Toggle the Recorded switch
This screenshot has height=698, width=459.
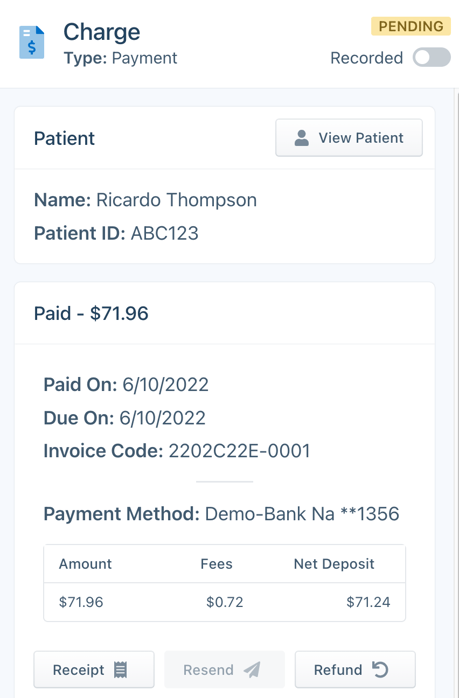(431, 57)
